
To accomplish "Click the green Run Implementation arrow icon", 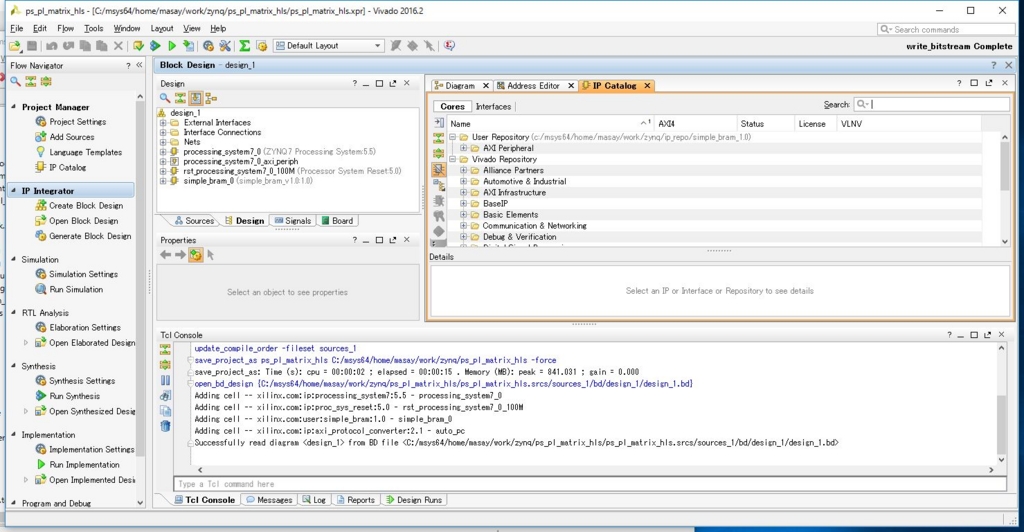I will (x=172, y=46).
